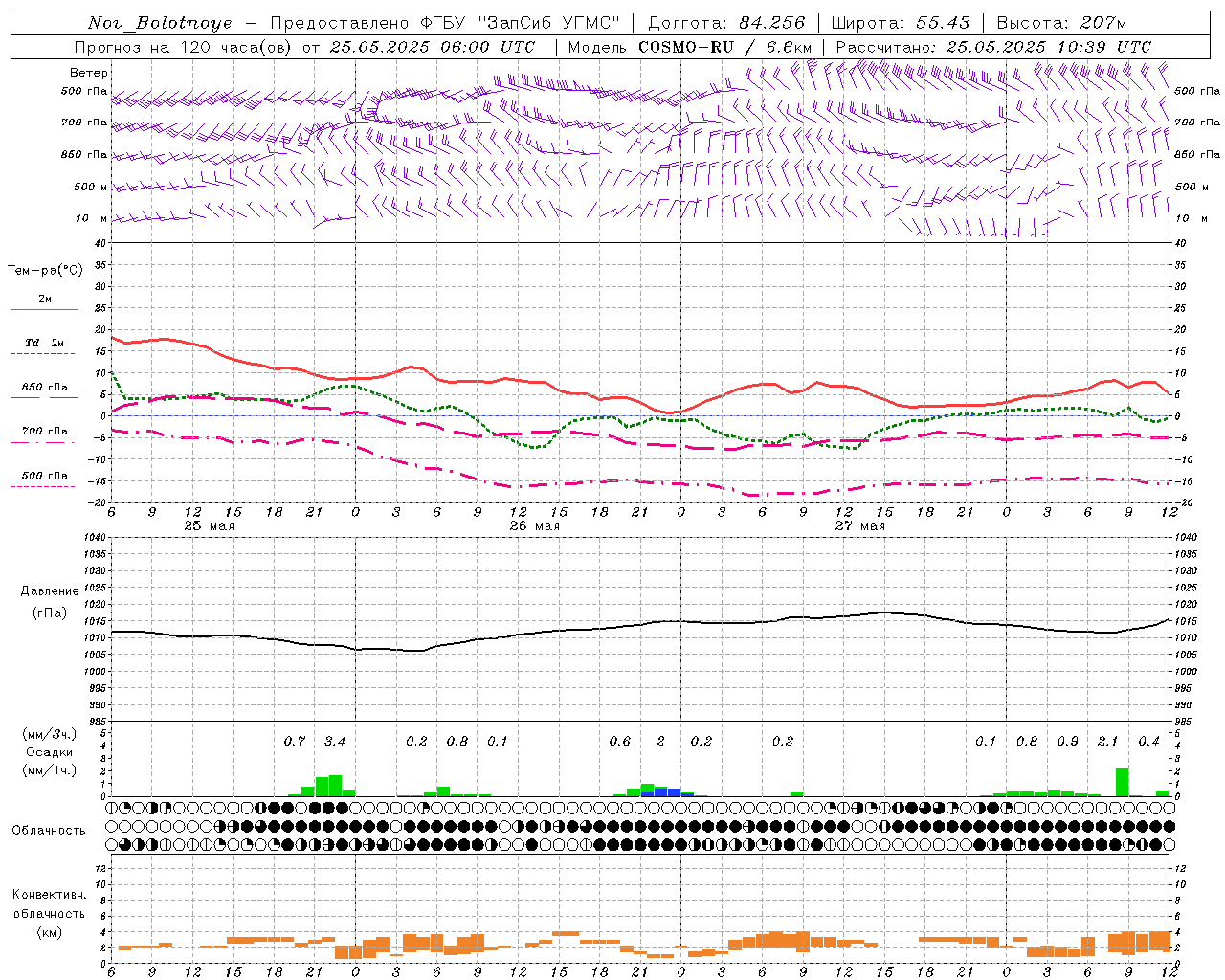Click the calculated time 25.05.2025 10:39 UTC
The width and height of the screenshot is (1225, 980).
1048,47
